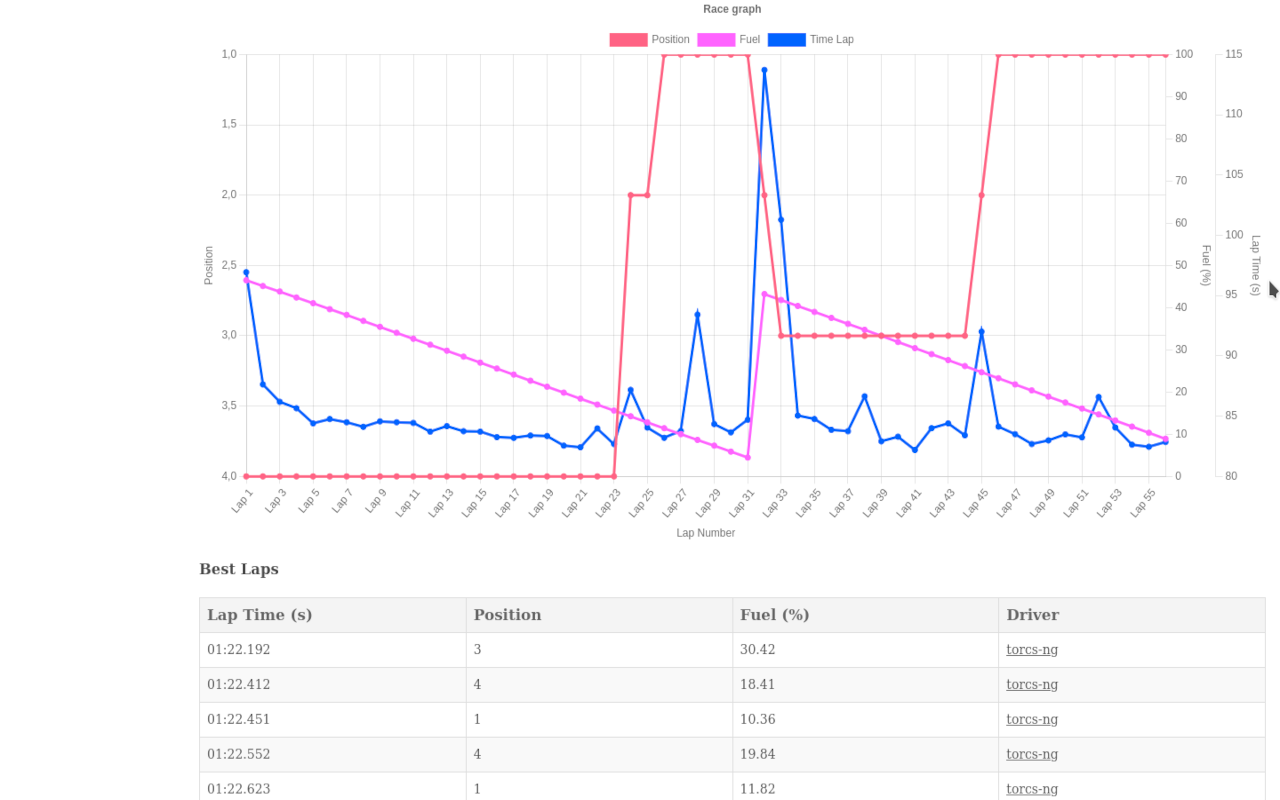Click the blue Time Lap legend color box
This screenshot has height=800, width=1280.
[787, 40]
